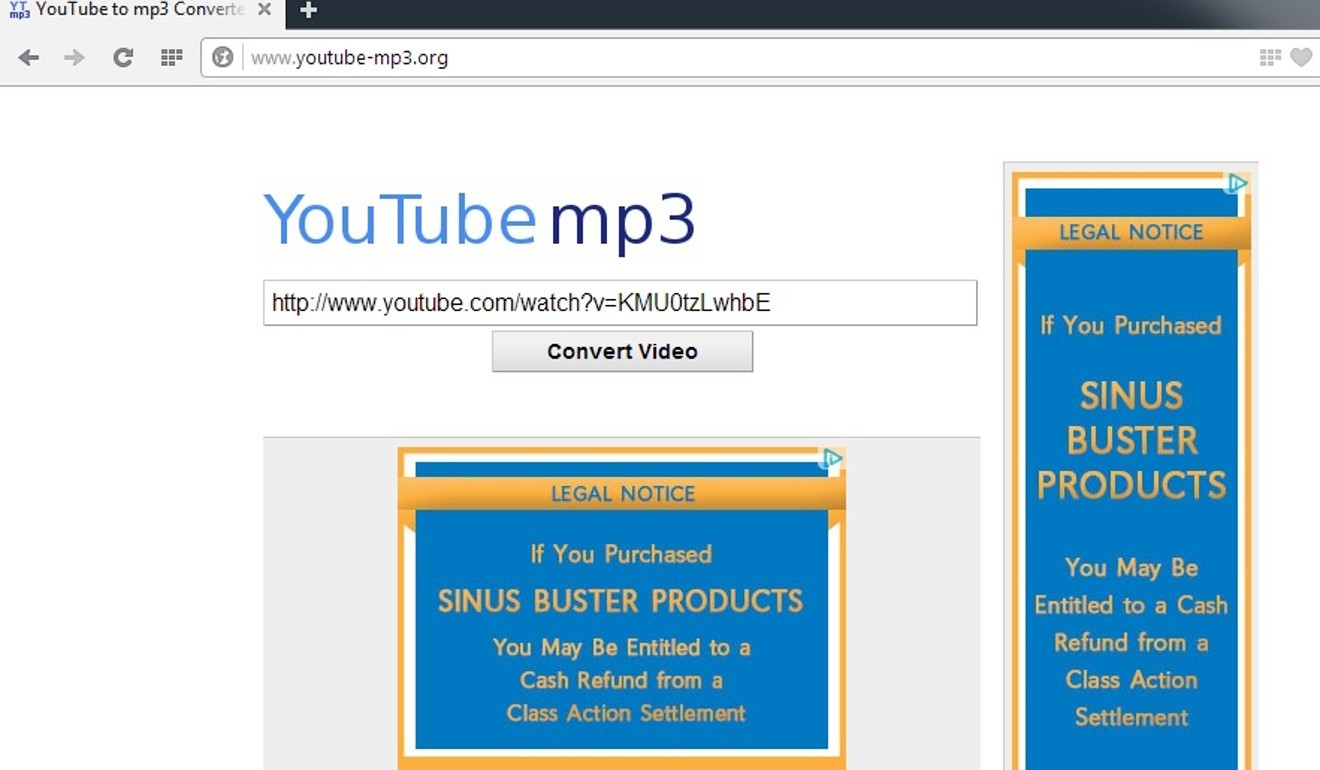The width and height of the screenshot is (1320, 770).
Task: Click the AdChoices icon on the right sidebar ad
Action: pyautogui.click(x=1237, y=184)
